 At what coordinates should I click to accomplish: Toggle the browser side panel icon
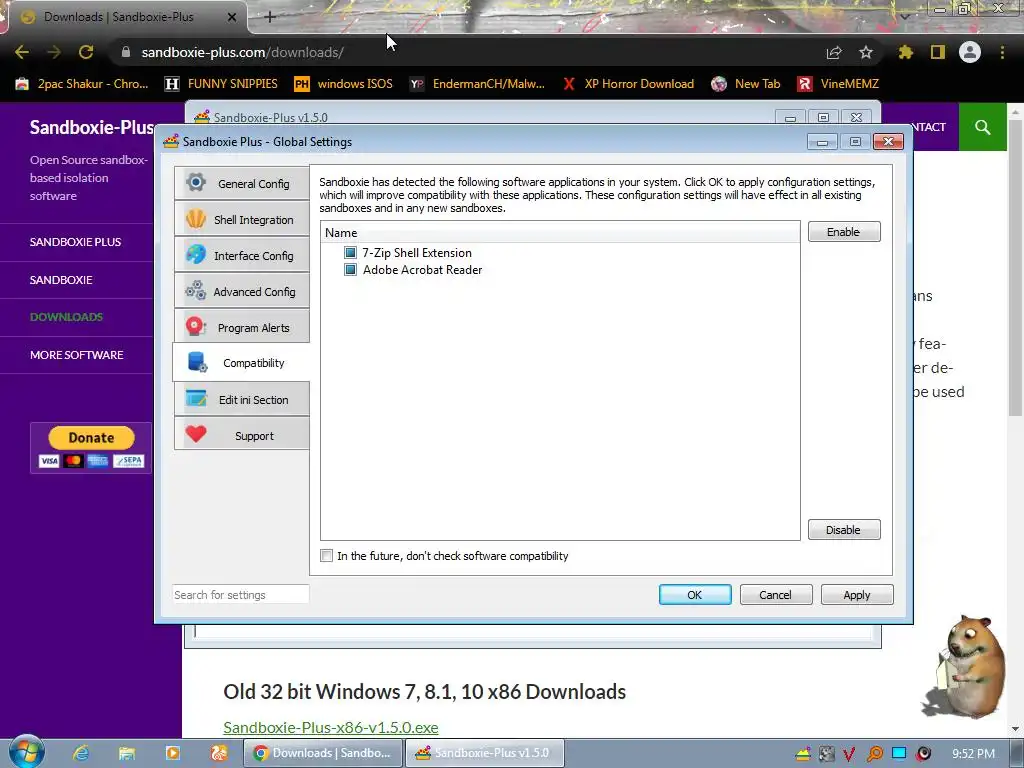(x=938, y=52)
